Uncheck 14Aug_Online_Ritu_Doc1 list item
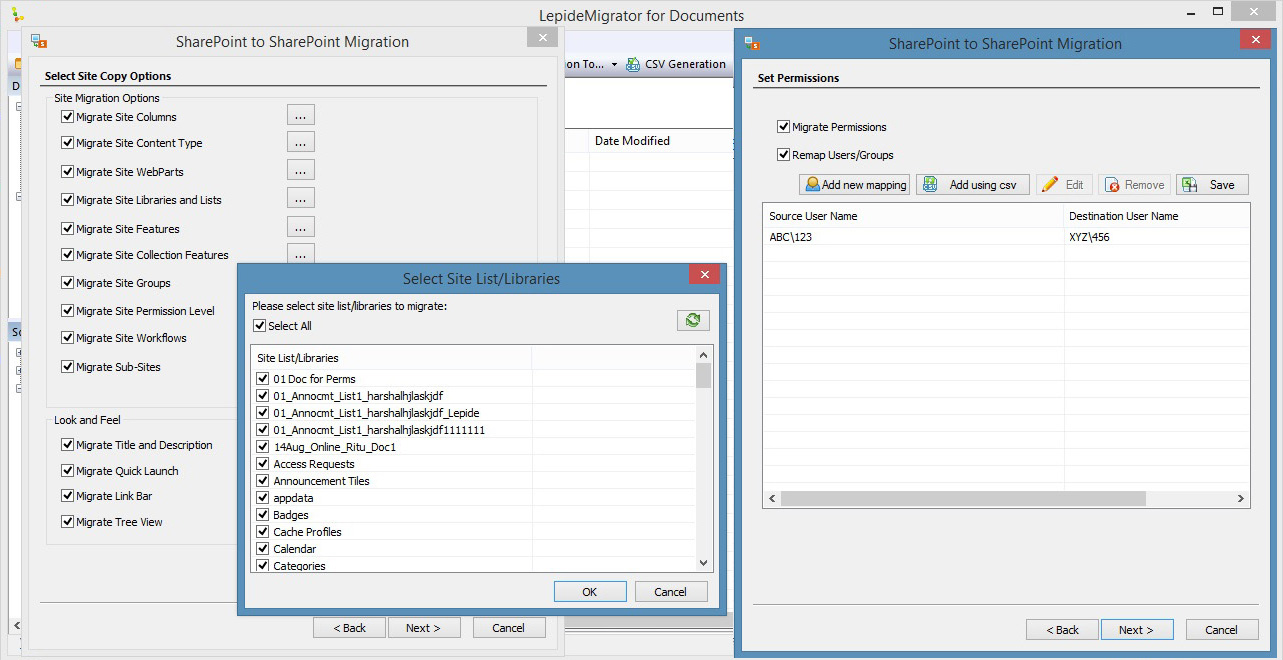This screenshot has width=1283, height=660. [264, 447]
